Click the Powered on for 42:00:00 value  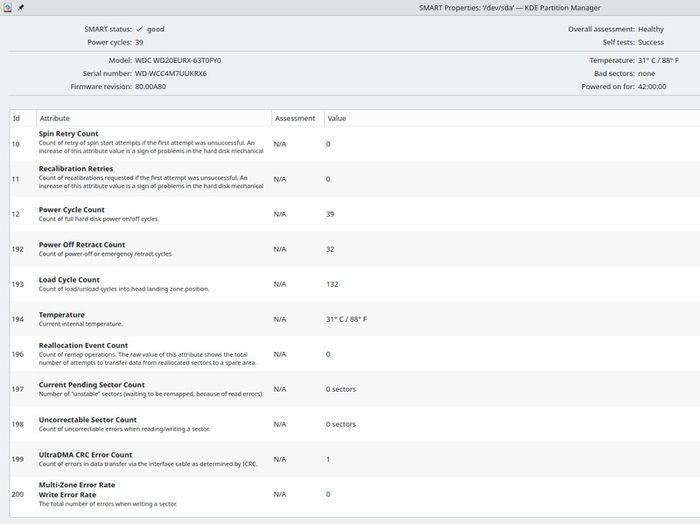(x=652, y=87)
